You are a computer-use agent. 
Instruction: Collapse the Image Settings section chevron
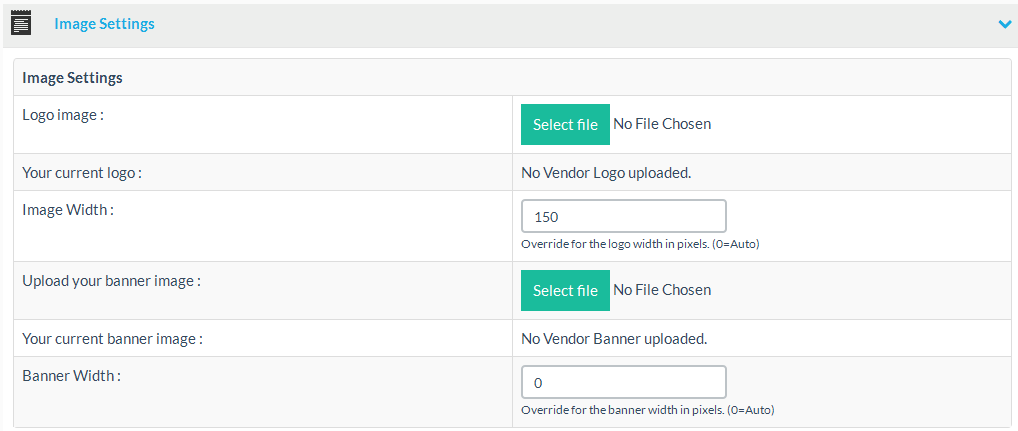(1004, 24)
